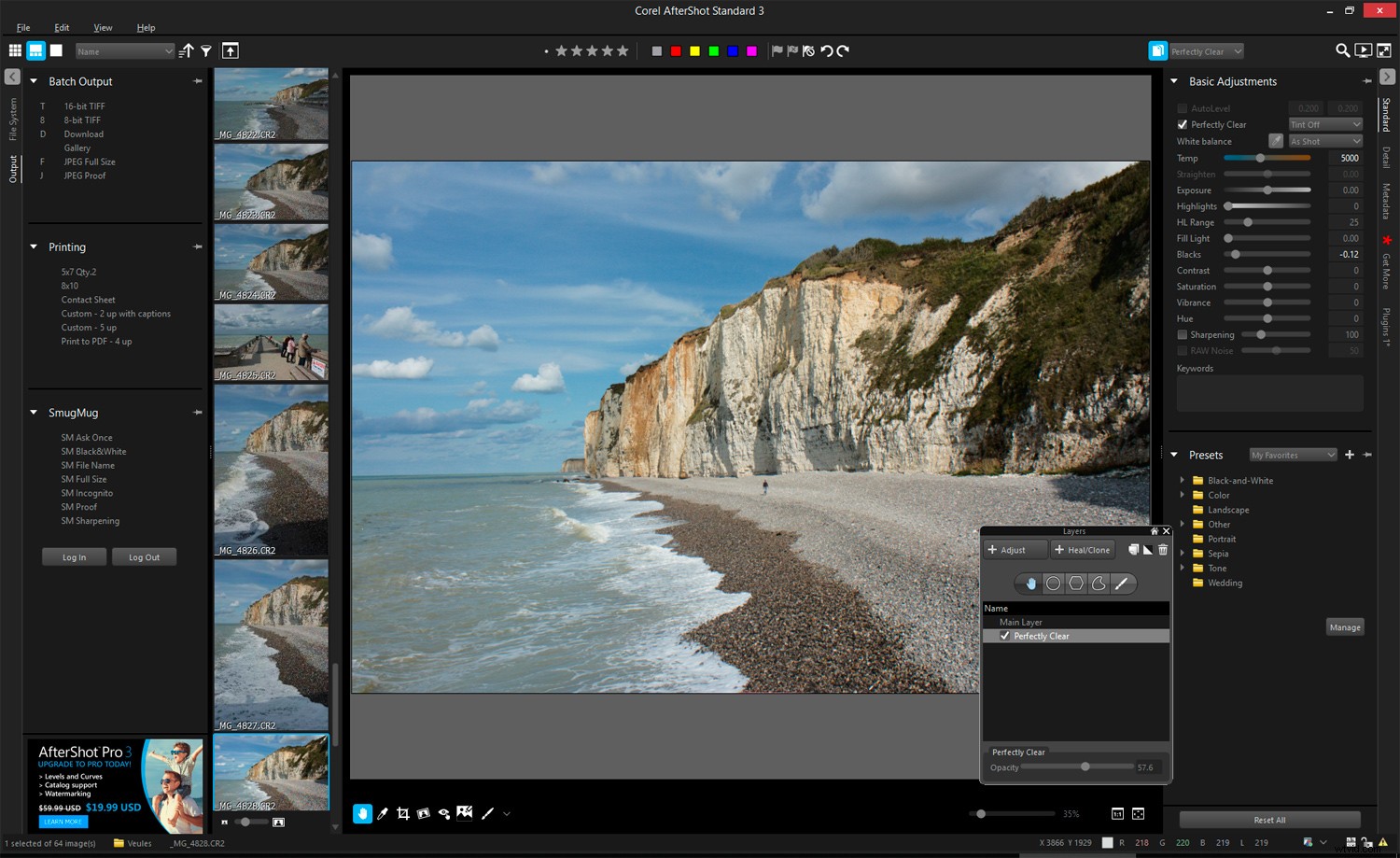This screenshot has width=1400, height=858.
Task: Activate the Straighten tool
Action: pos(423,813)
